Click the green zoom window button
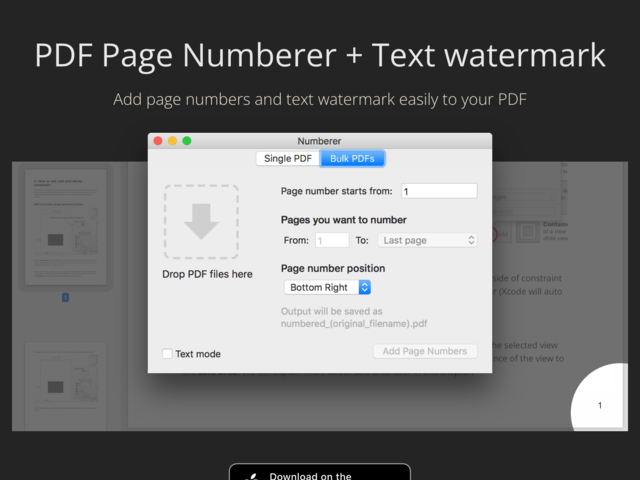This screenshot has width=640, height=480. tap(187, 141)
